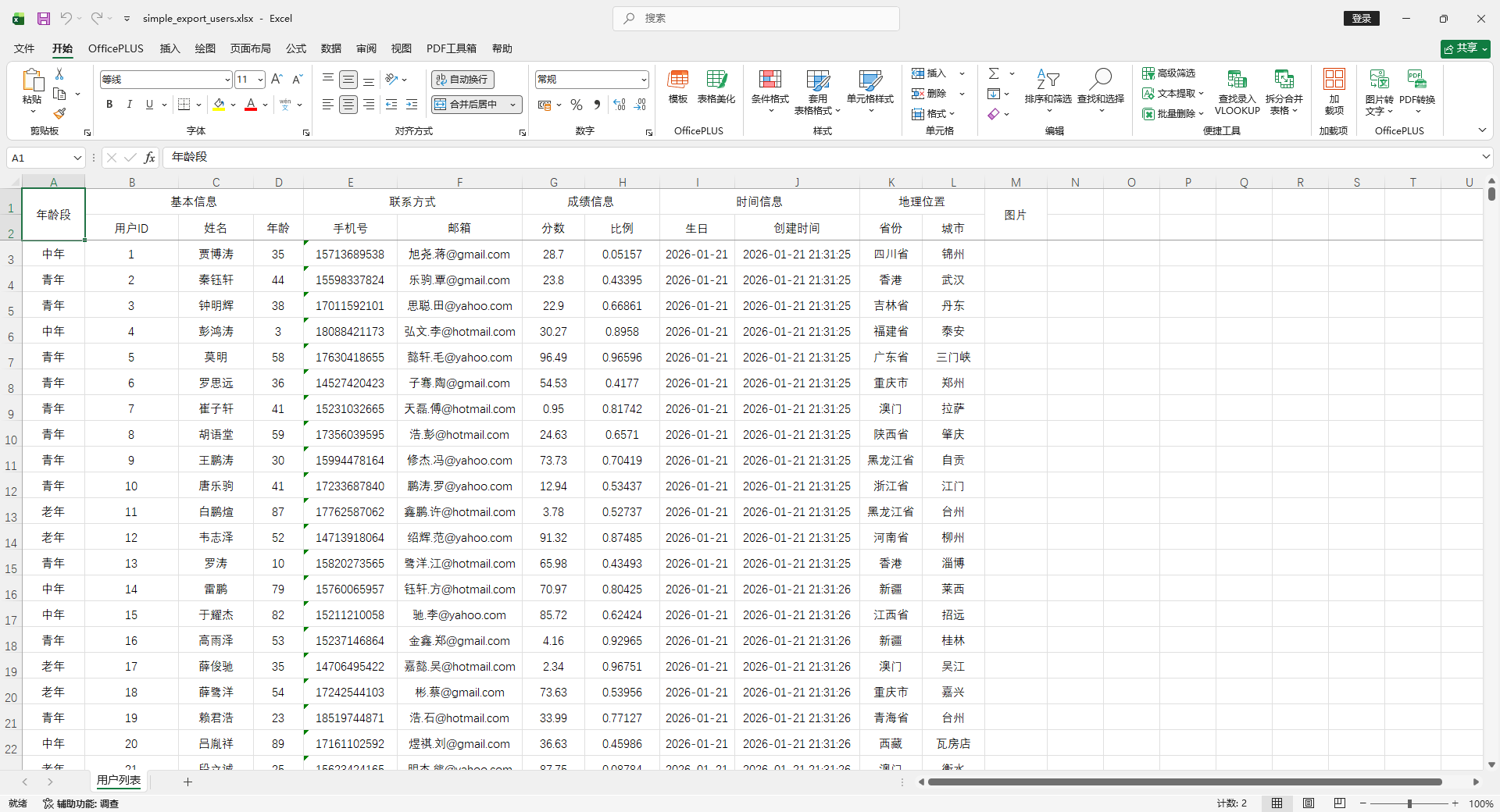Click the OfficePLUS Templates icon
Image resolution: width=1500 pixels, height=812 pixels.
click(x=677, y=80)
